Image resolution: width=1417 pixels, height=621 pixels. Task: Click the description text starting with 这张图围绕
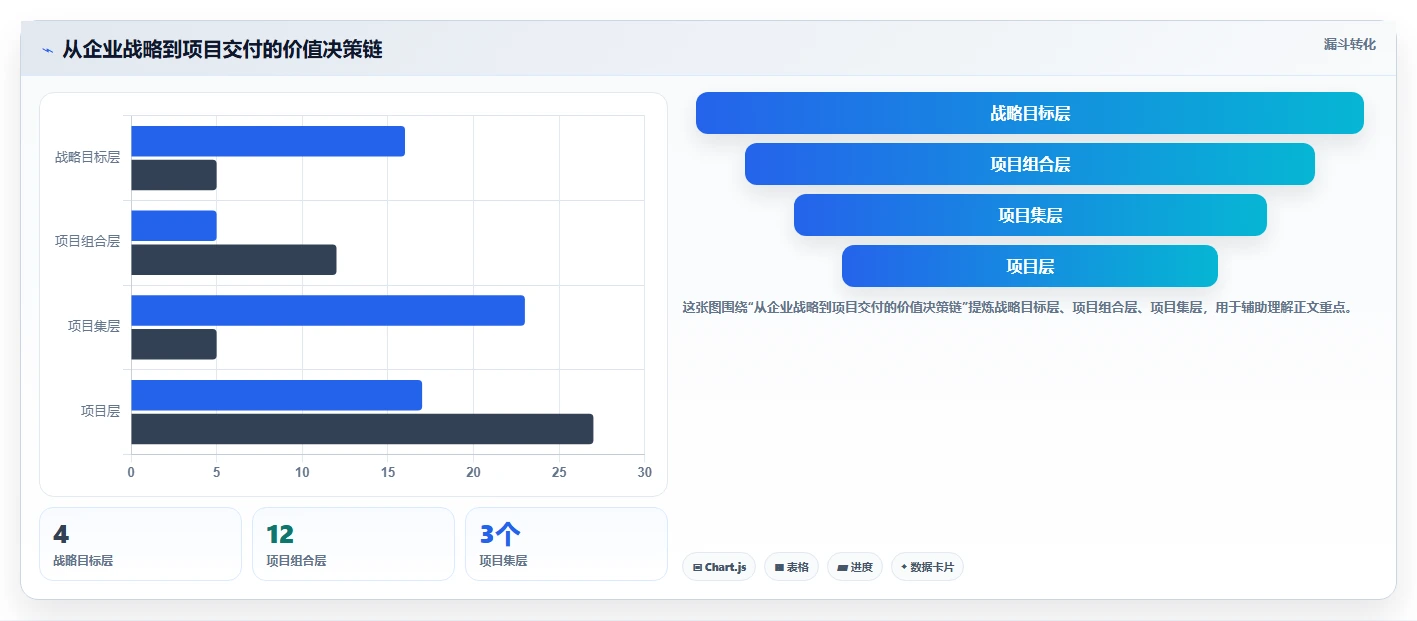tap(1017, 308)
